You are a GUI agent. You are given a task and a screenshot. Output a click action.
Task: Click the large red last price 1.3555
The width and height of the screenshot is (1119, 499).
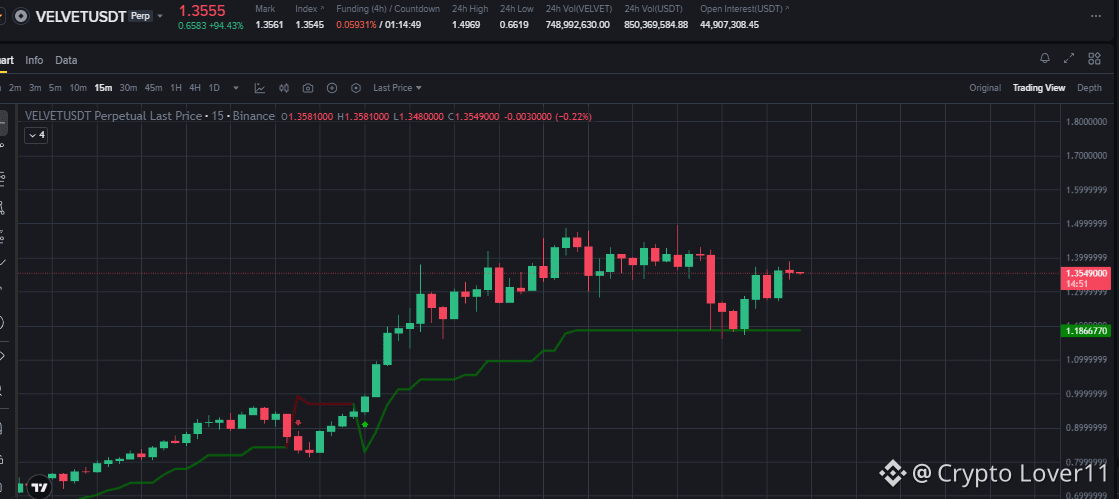(202, 10)
